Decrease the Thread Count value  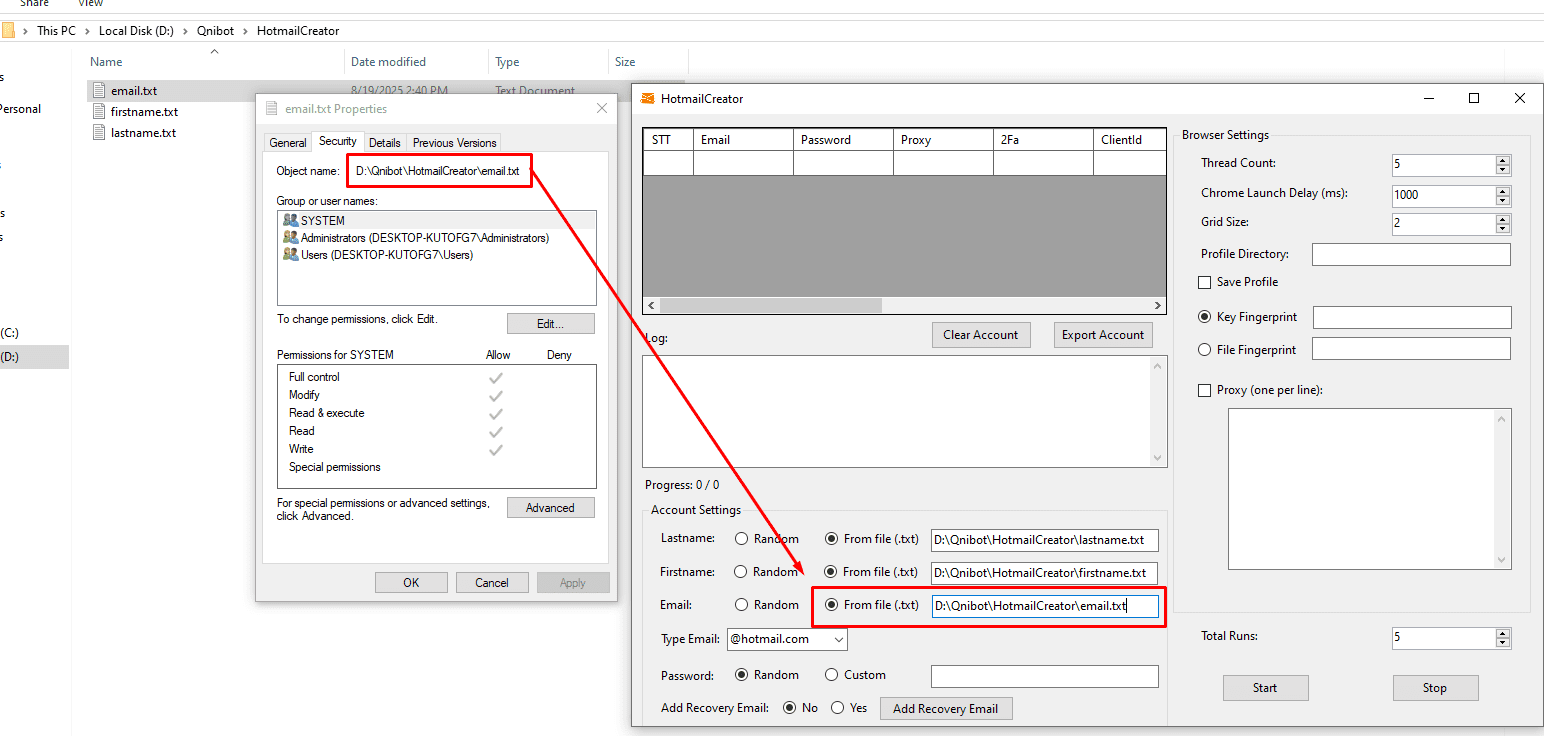click(x=1503, y=170)
